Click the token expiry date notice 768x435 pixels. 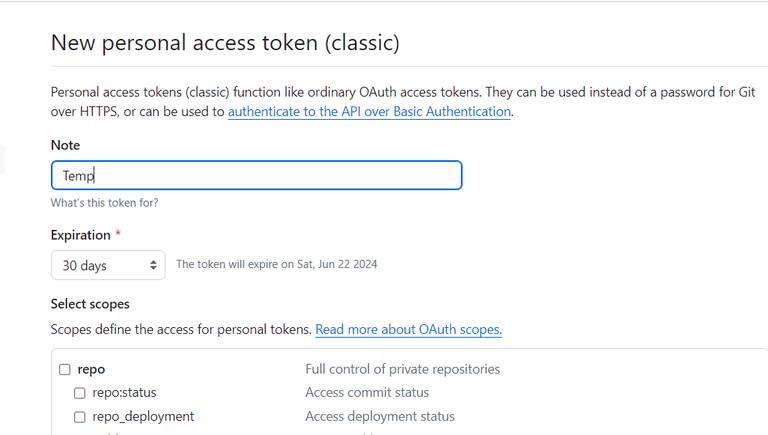(x=276, y=265)
